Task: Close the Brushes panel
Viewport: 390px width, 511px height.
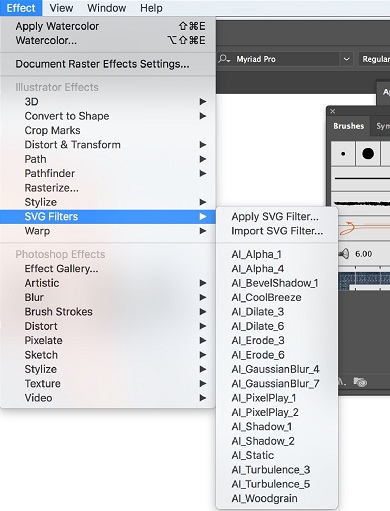Action: click(333, 111)
